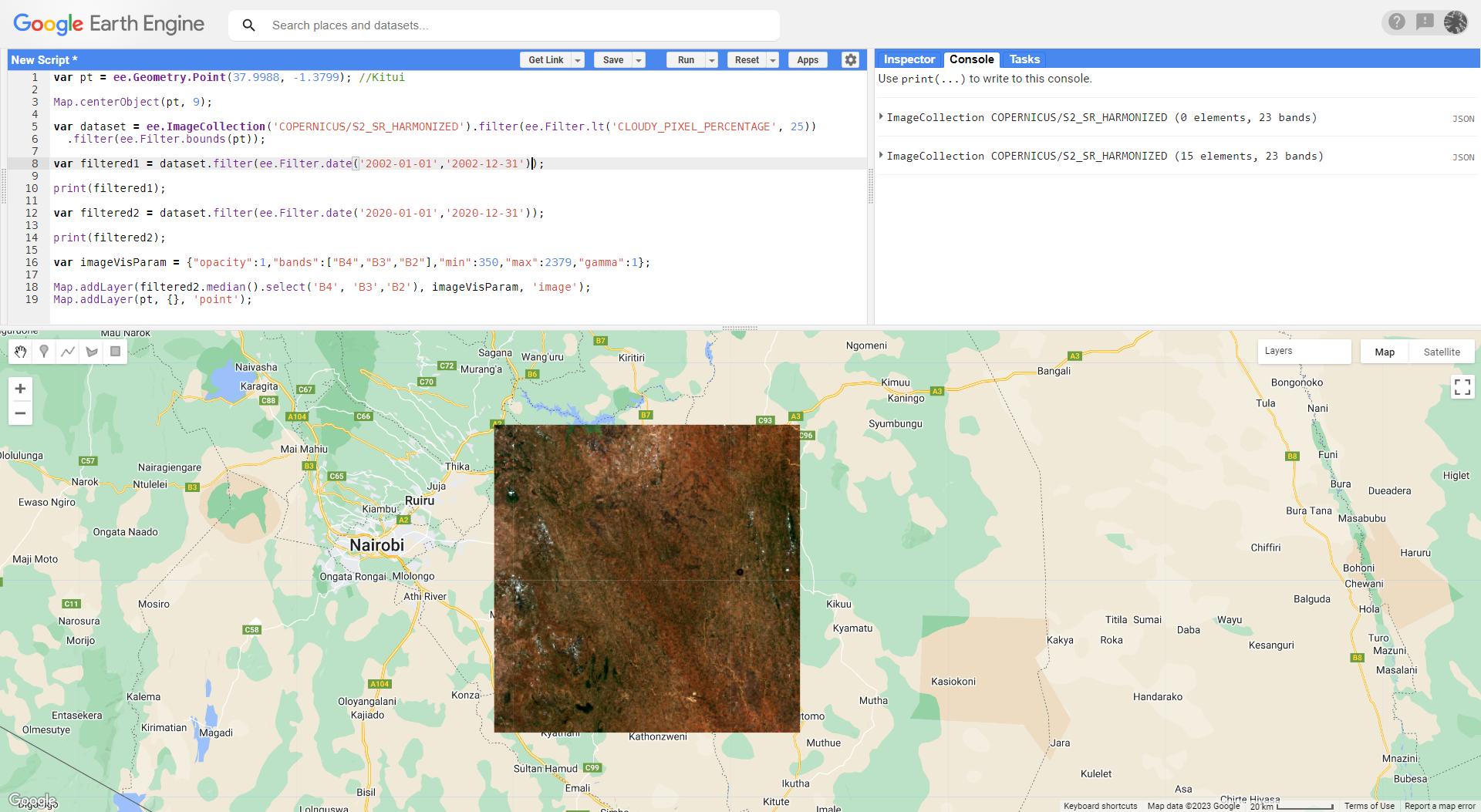This screenshot has width=1481, height=812.
Task: Open Report a map error link
Action: point(1440,806)
